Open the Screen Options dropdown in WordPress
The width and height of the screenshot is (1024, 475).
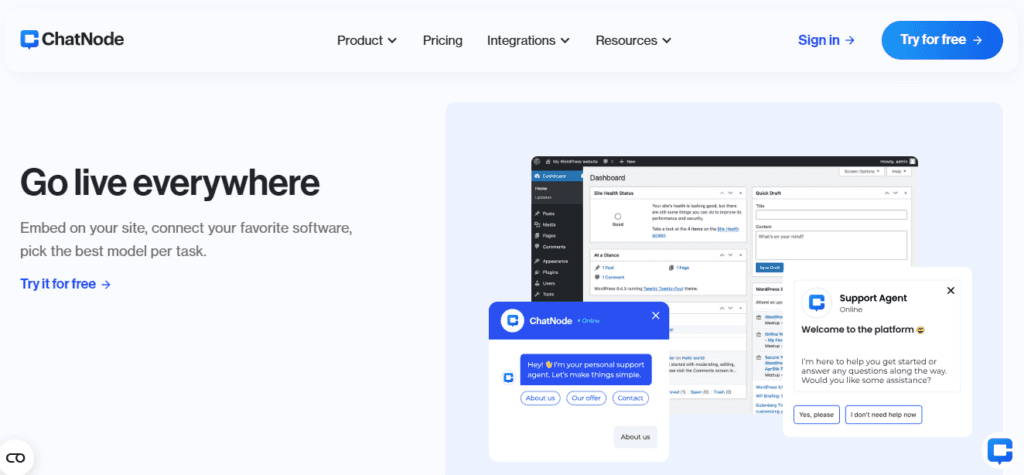(861, 171)
